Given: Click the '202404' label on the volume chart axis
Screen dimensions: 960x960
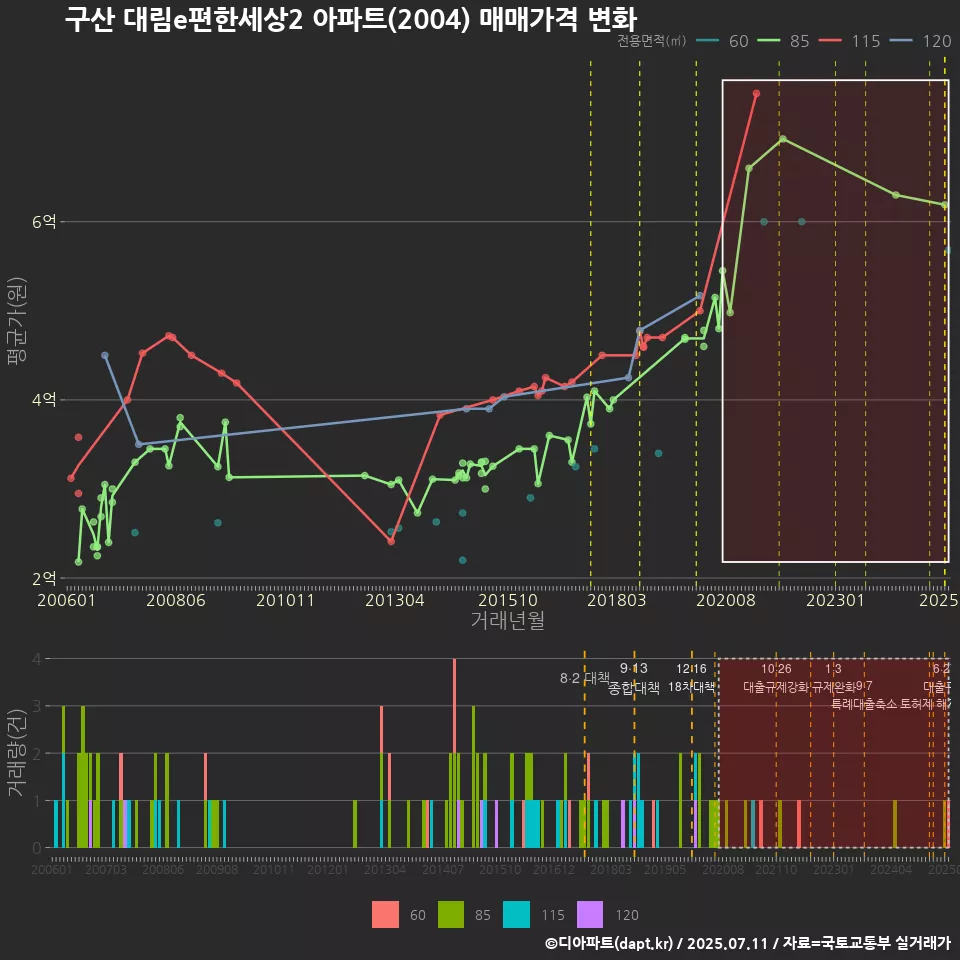Looking at the screenshot, I should point(891,869).
